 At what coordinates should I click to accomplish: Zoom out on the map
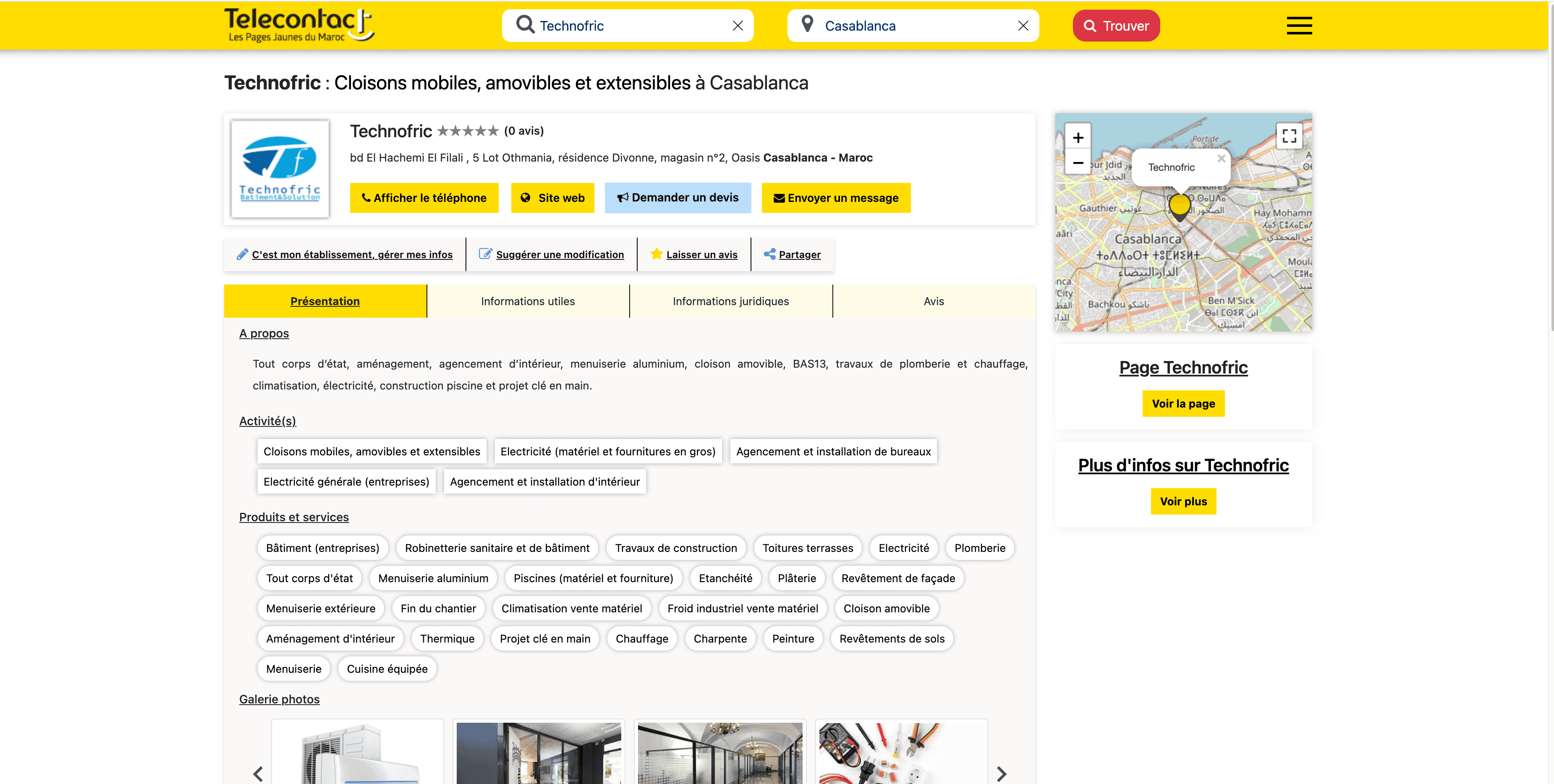(1078, 163)
